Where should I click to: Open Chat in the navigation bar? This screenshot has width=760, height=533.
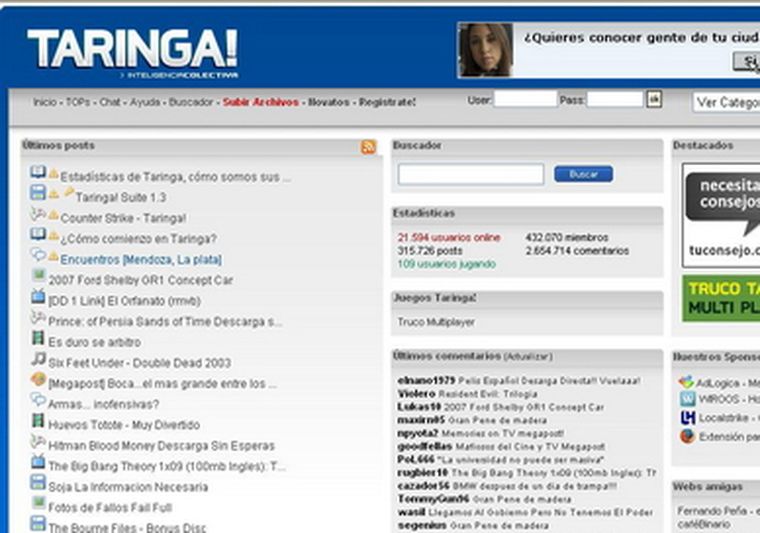(110, 102)
